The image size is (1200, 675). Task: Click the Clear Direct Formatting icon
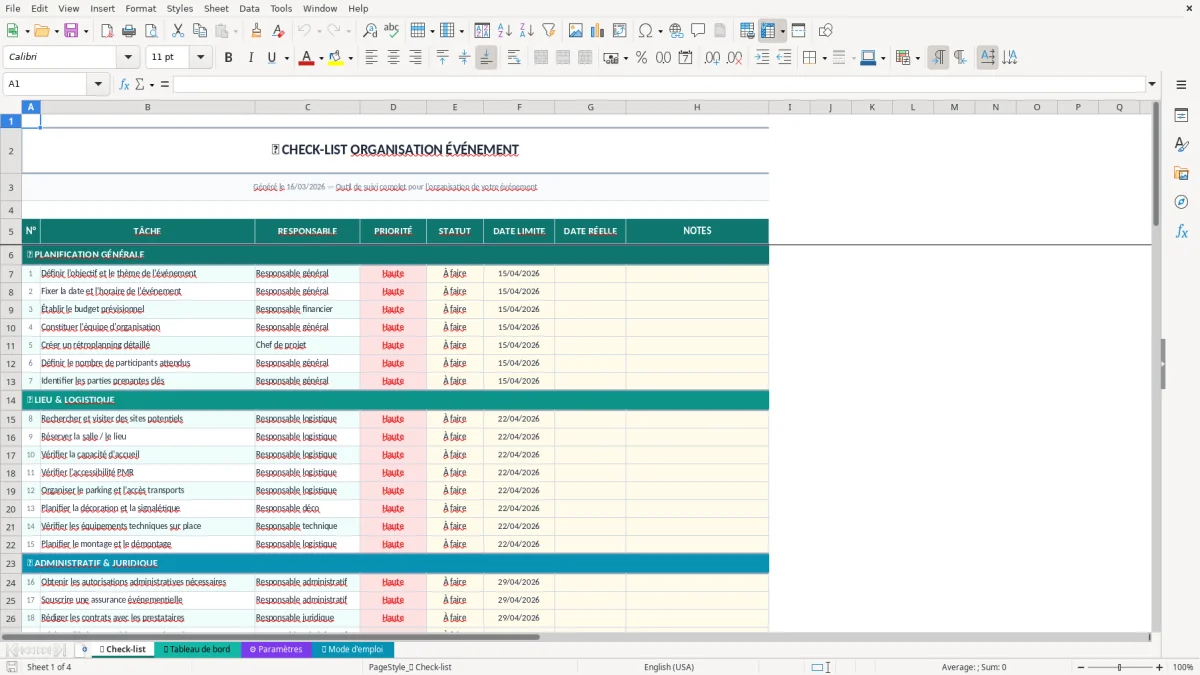tap(277, 31)
